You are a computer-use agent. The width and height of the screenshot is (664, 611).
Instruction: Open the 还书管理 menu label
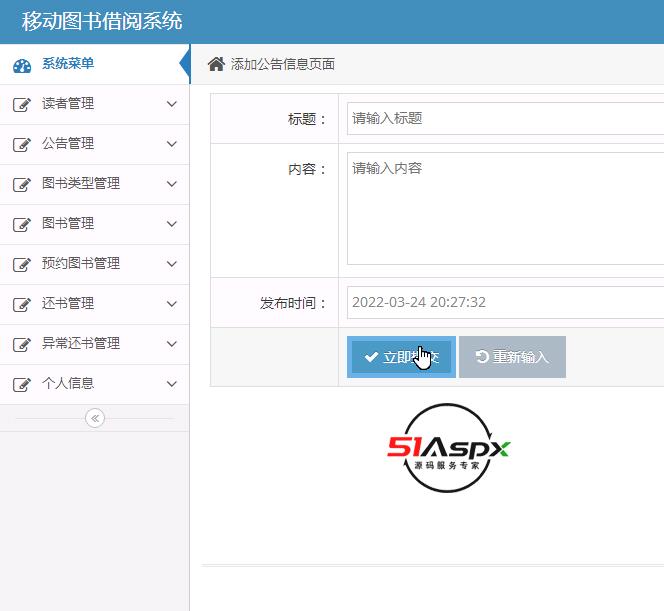(68, 303)
